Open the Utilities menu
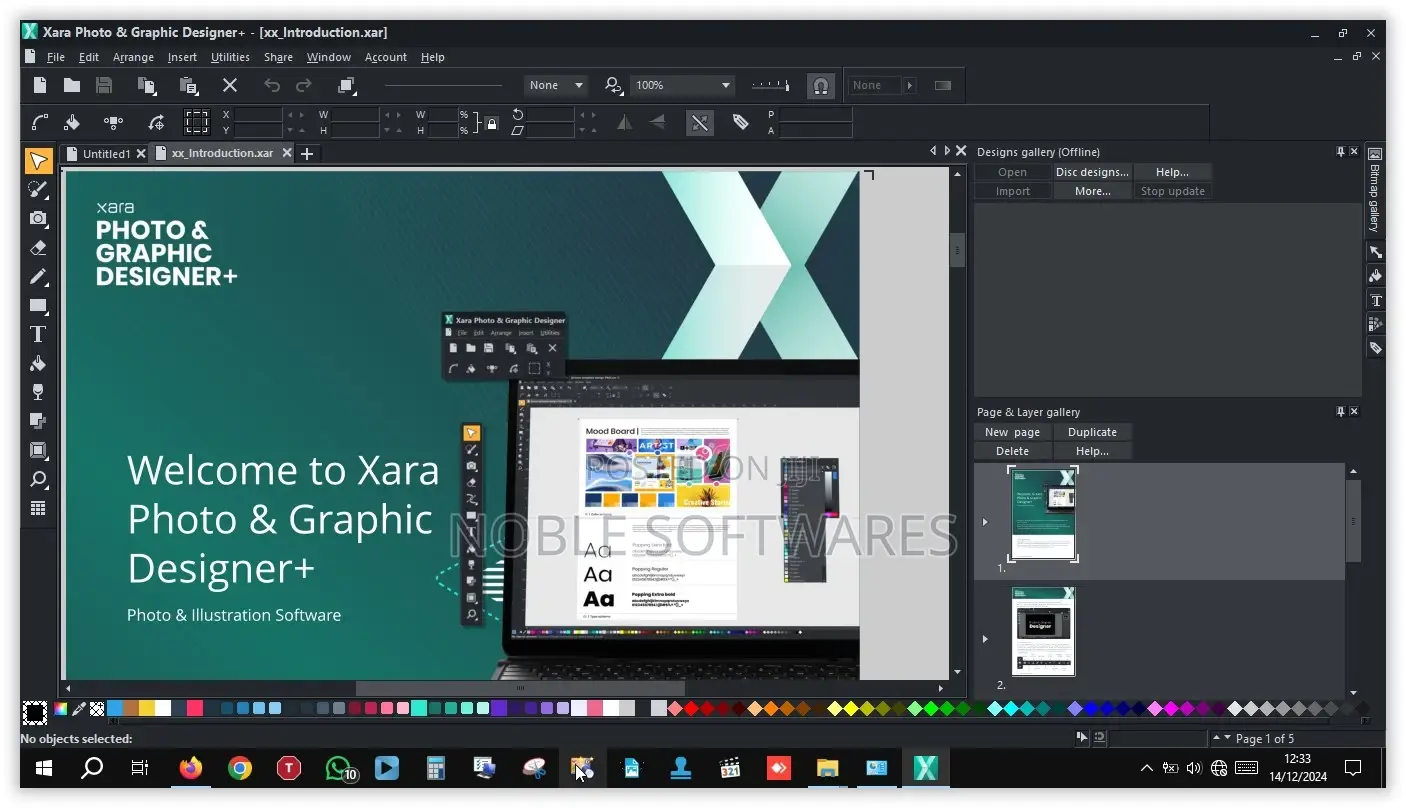This screenshot has width=1406, height=808. coord(230,57)
